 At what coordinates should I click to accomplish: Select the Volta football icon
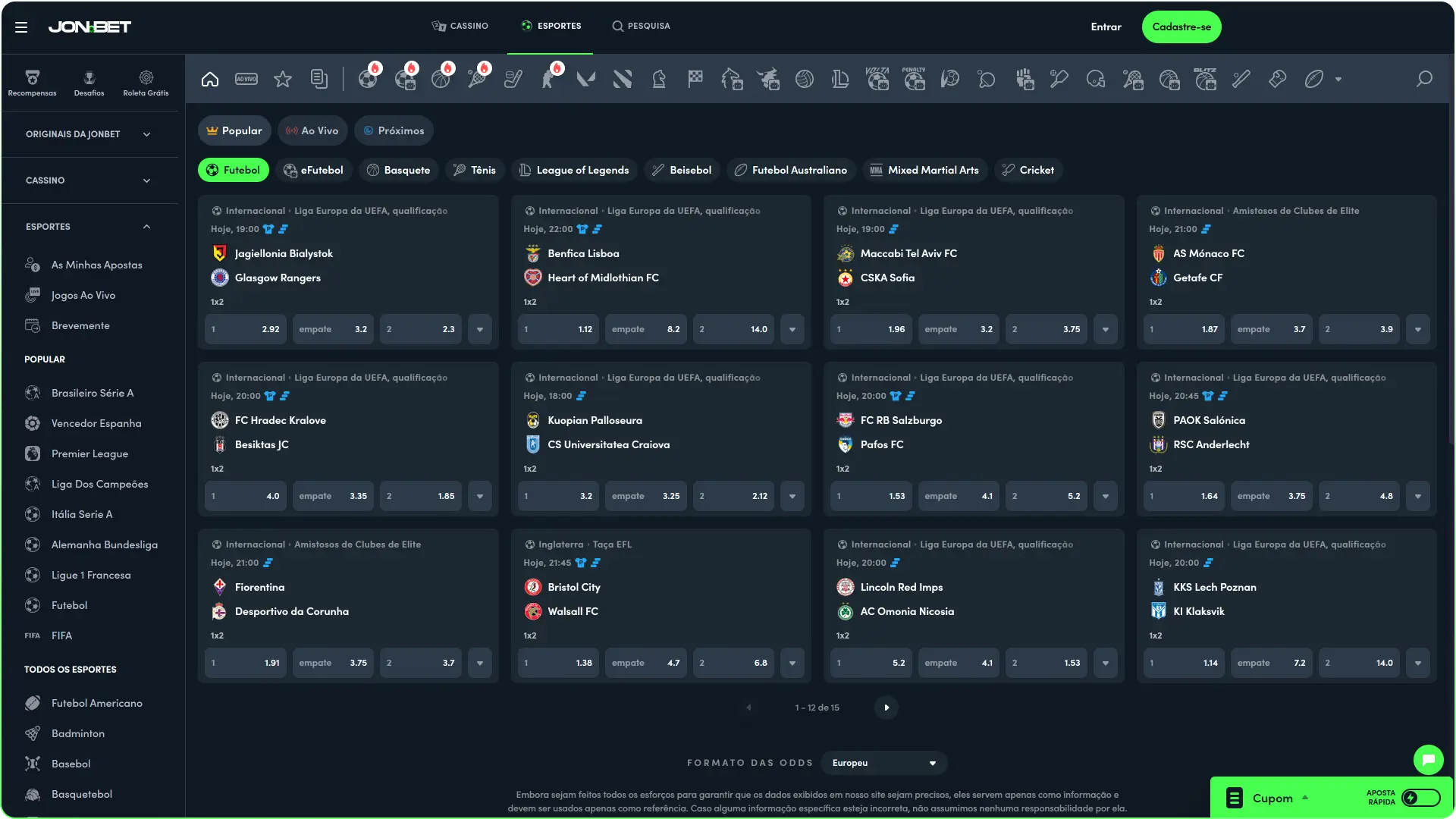click(x=877, y=79)
